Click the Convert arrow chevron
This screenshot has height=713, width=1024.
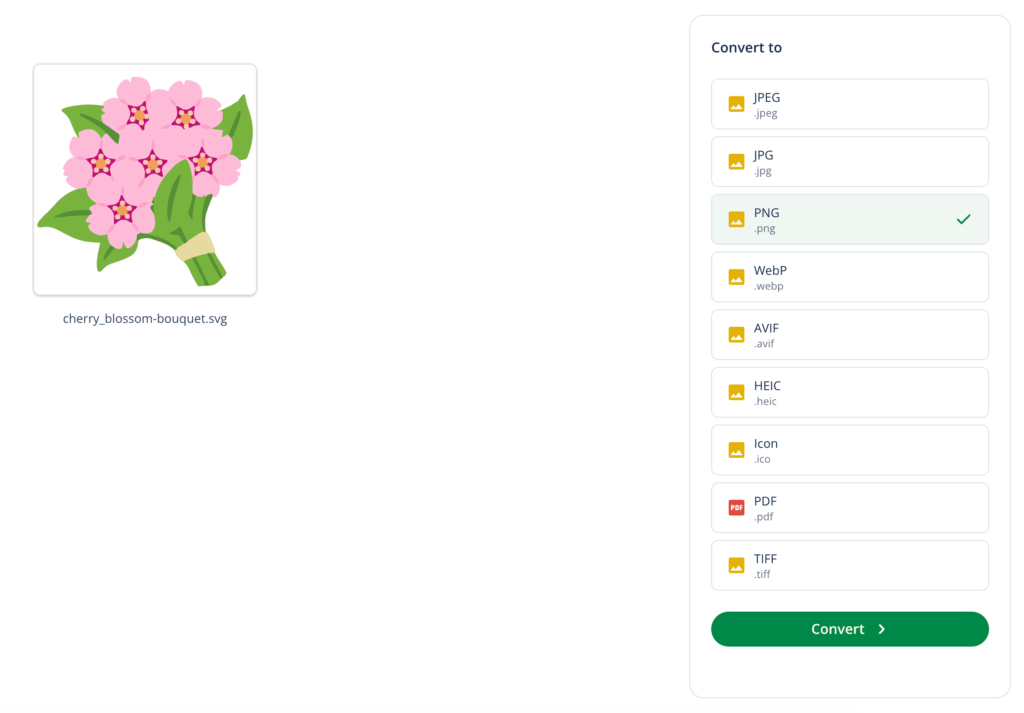[x=881, y=629]
